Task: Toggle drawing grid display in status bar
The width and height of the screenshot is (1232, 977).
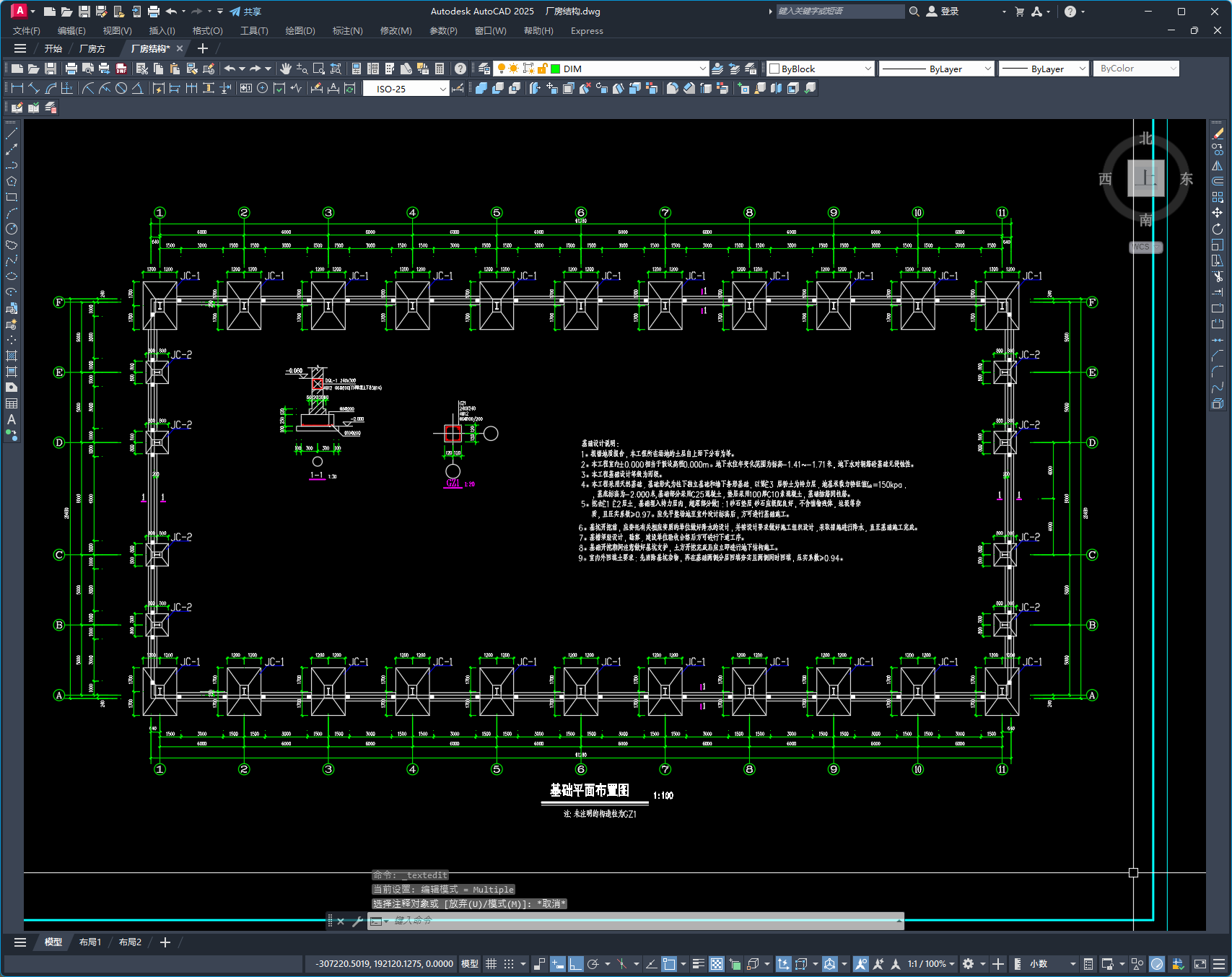Action: pos(491,964)
